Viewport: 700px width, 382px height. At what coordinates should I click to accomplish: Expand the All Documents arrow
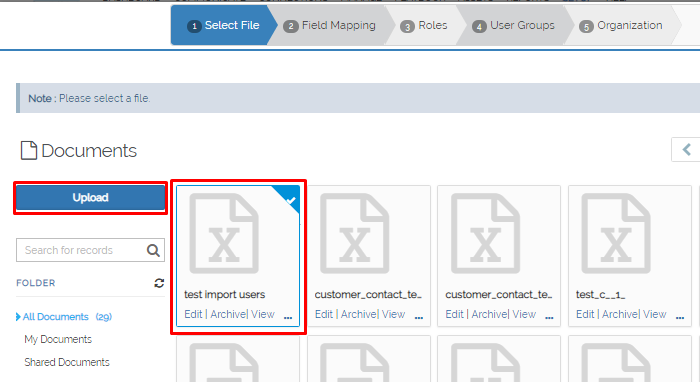click(x=18, y=317)
